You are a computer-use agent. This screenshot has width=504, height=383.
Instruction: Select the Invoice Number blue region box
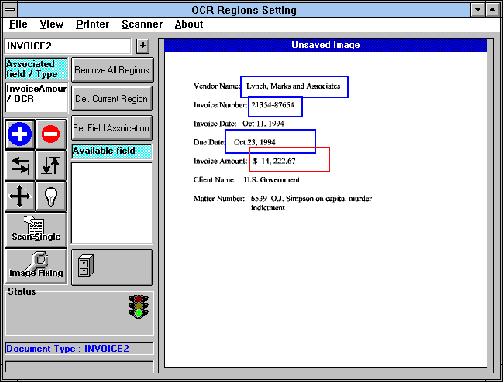coord(275,106)
